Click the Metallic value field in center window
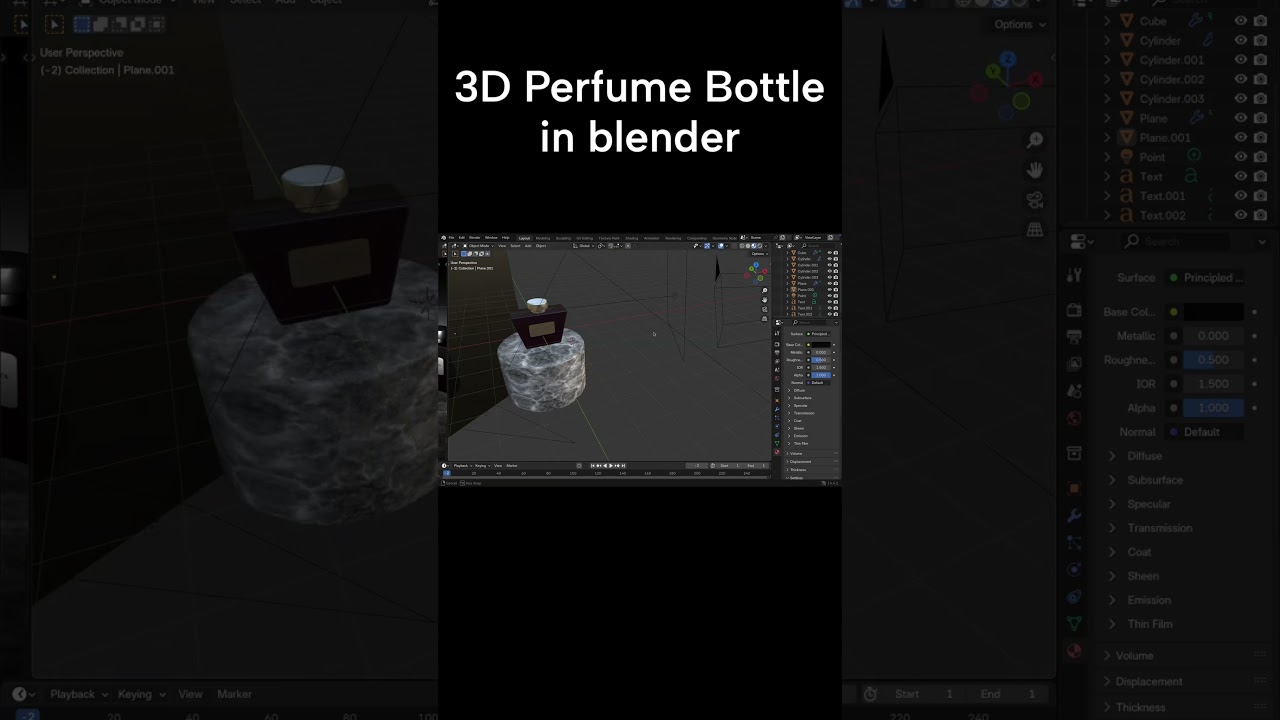 pyautogui.click(x=821, y=352)
